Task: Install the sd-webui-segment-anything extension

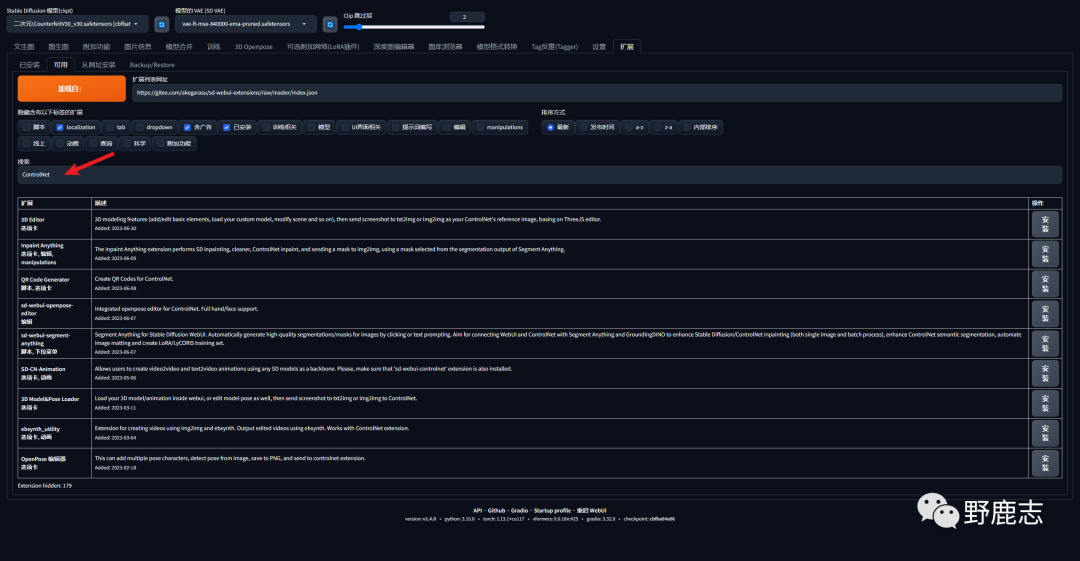Action: click(x=1045, y=343)
